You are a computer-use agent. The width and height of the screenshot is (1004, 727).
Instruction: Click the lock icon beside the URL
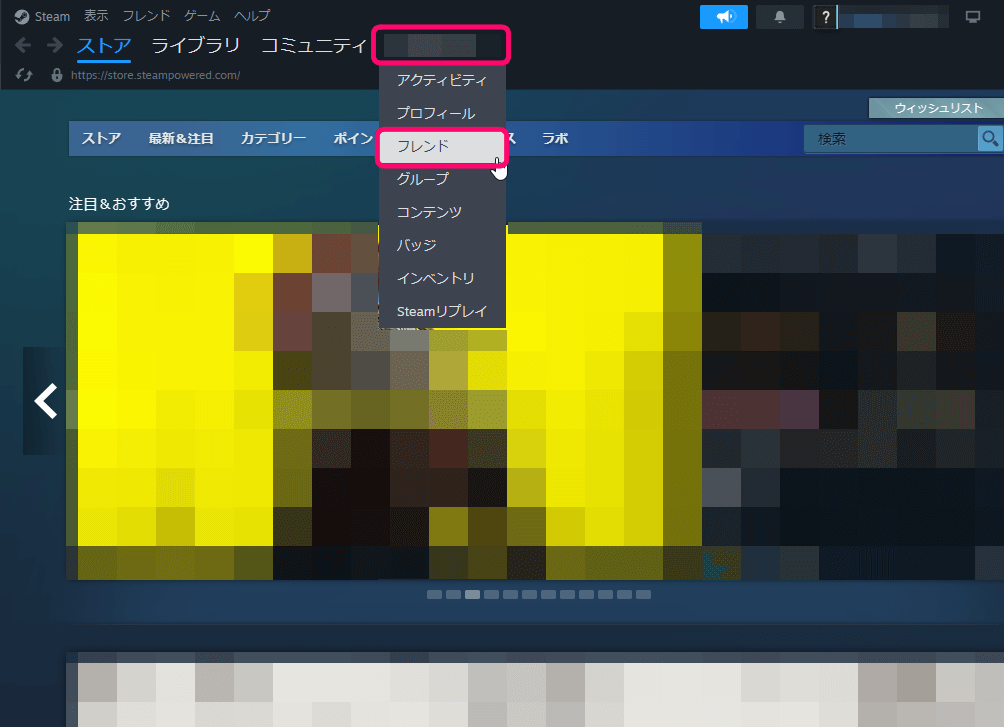coord(56,75)
